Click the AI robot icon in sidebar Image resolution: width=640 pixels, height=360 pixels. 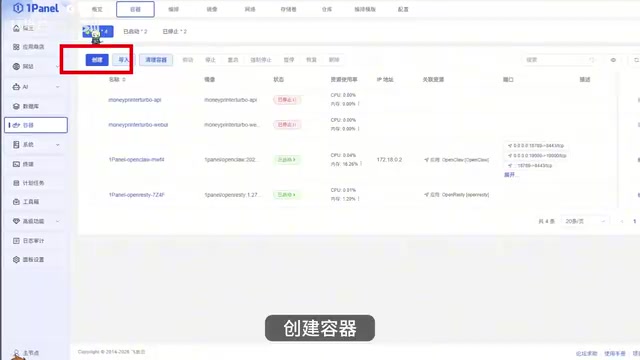pyautogui.click(x=16, y=87)
